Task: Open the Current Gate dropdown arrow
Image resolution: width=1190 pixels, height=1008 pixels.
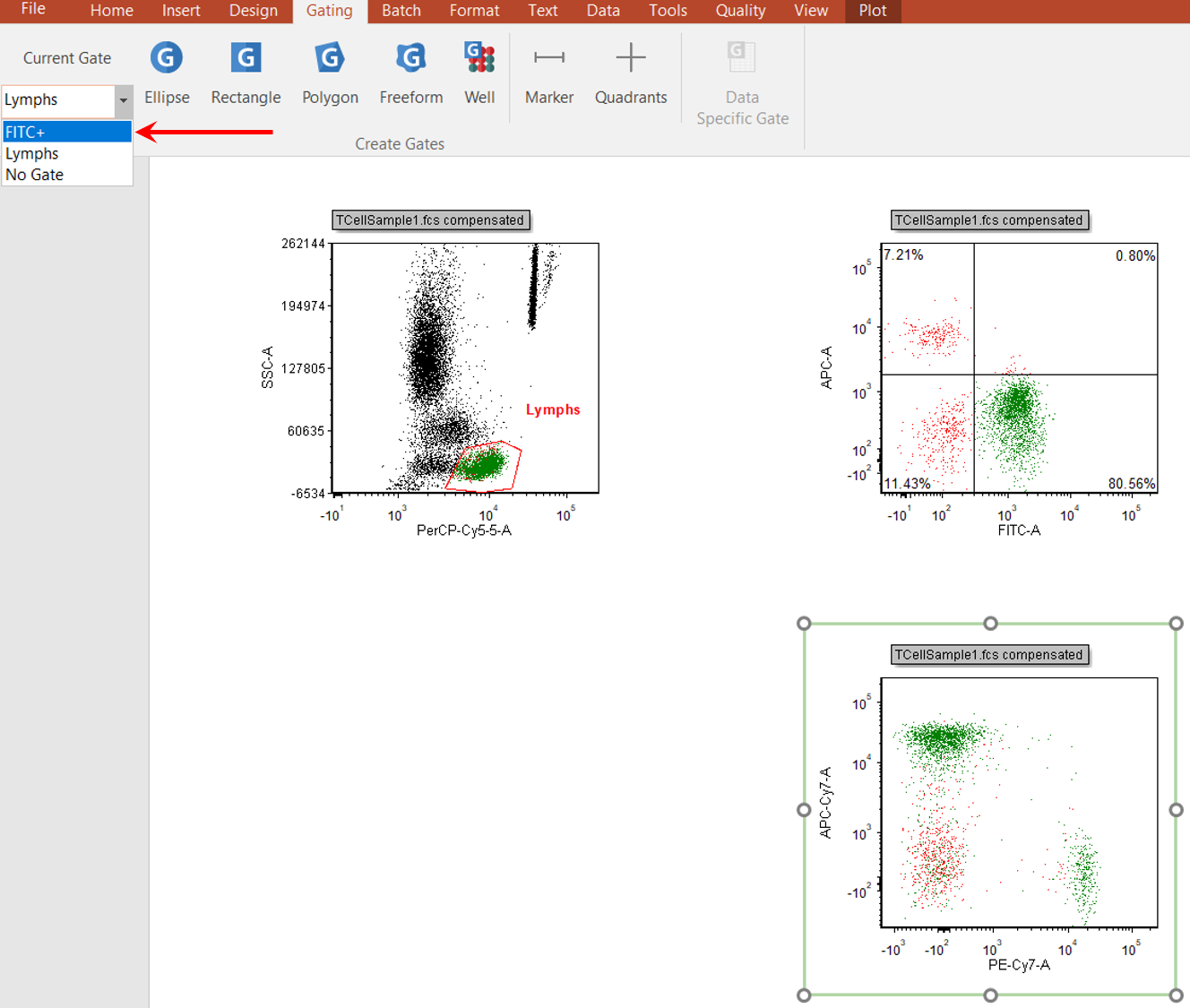Action: tap(124, 100)
